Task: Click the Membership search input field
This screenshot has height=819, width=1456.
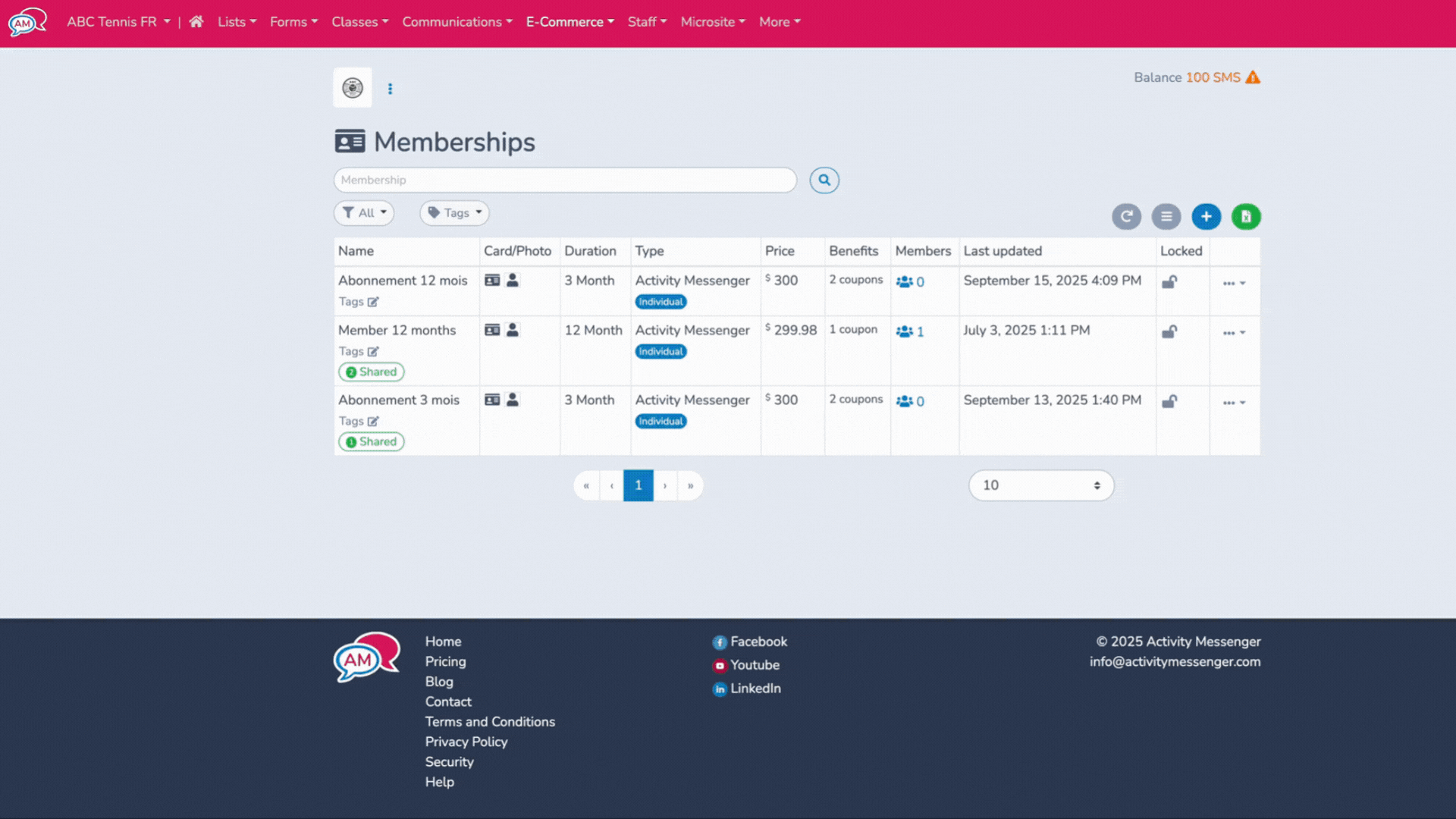Action: 565,180
